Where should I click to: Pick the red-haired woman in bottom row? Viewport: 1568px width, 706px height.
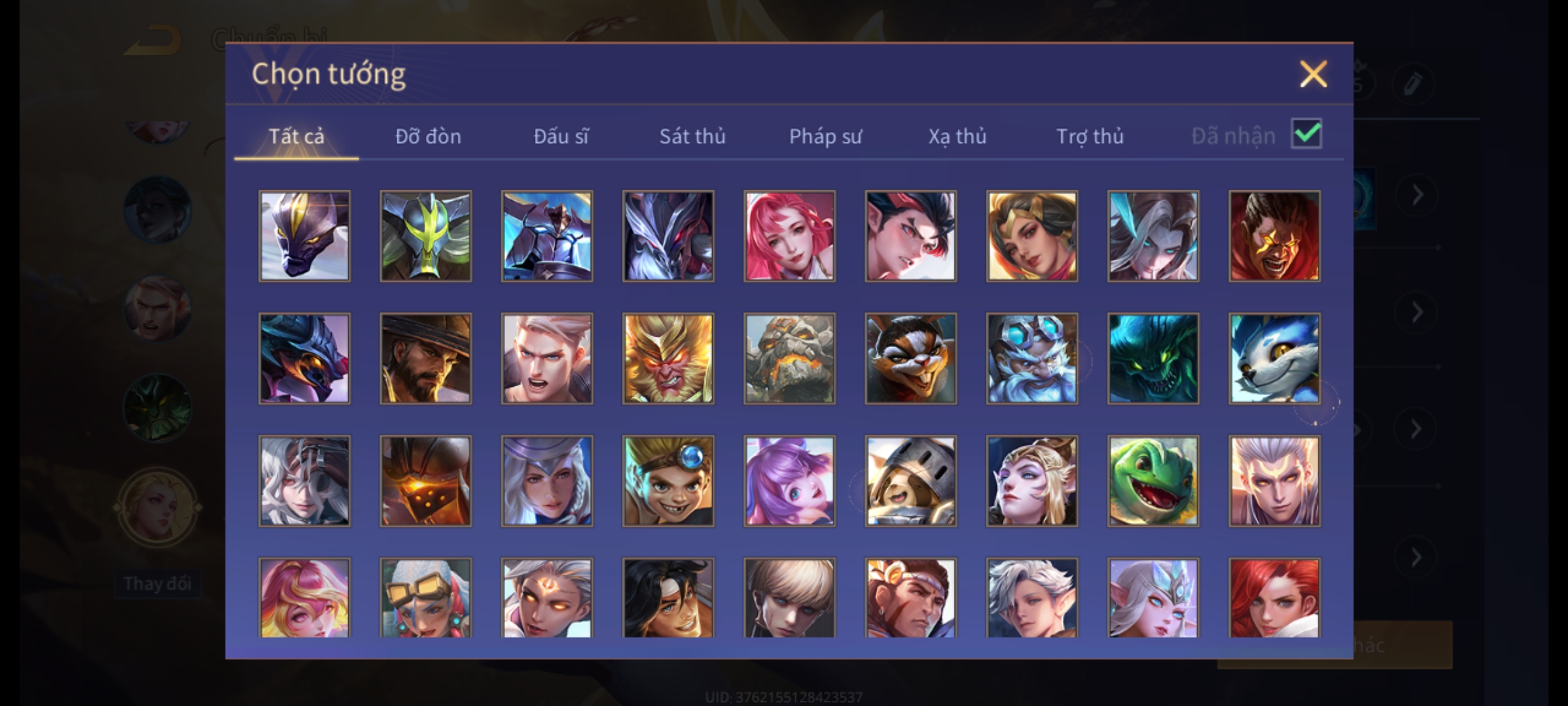tap(1274, 597)
